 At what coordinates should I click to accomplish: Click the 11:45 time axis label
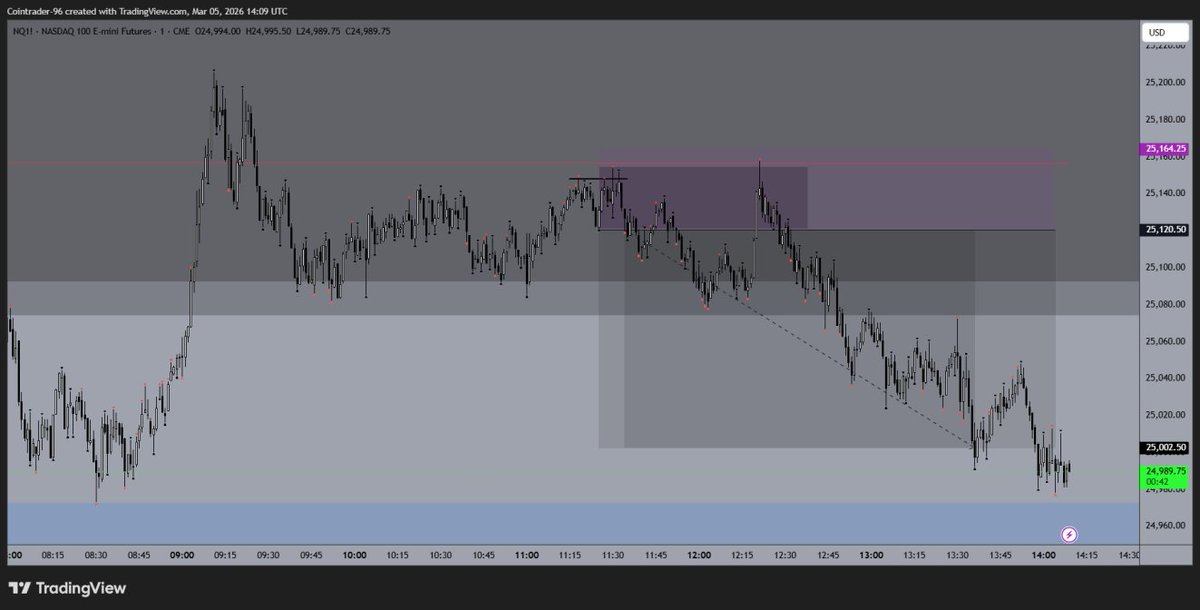tap(656, 555)
